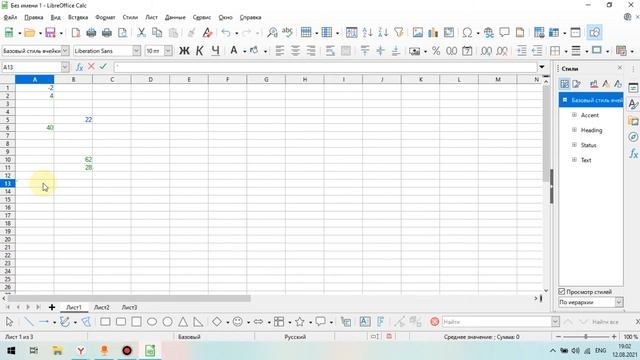Image resolution: width=640 pixels, height=360 pixels.
Task: Click the AutoFilter funnel icon
Action: click(x=399, y=33)
